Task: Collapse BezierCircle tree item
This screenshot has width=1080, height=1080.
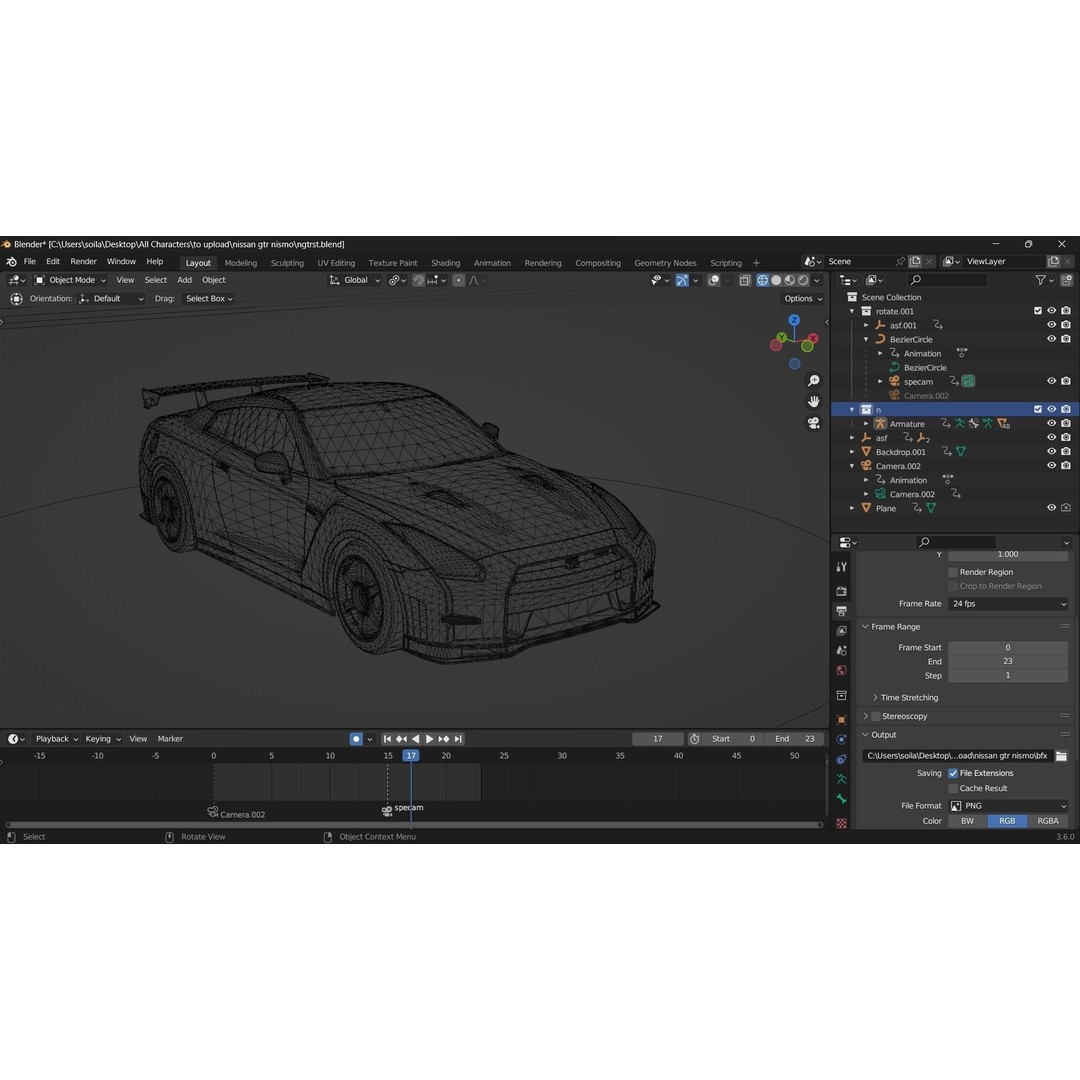Action: (866, 340)
